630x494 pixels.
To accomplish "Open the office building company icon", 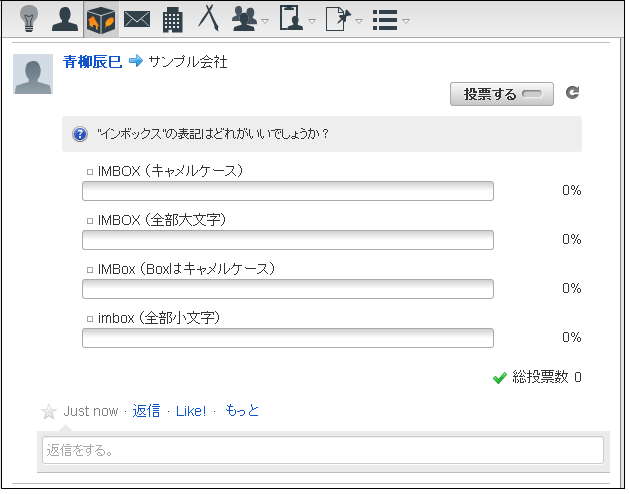I will (173, 20).
